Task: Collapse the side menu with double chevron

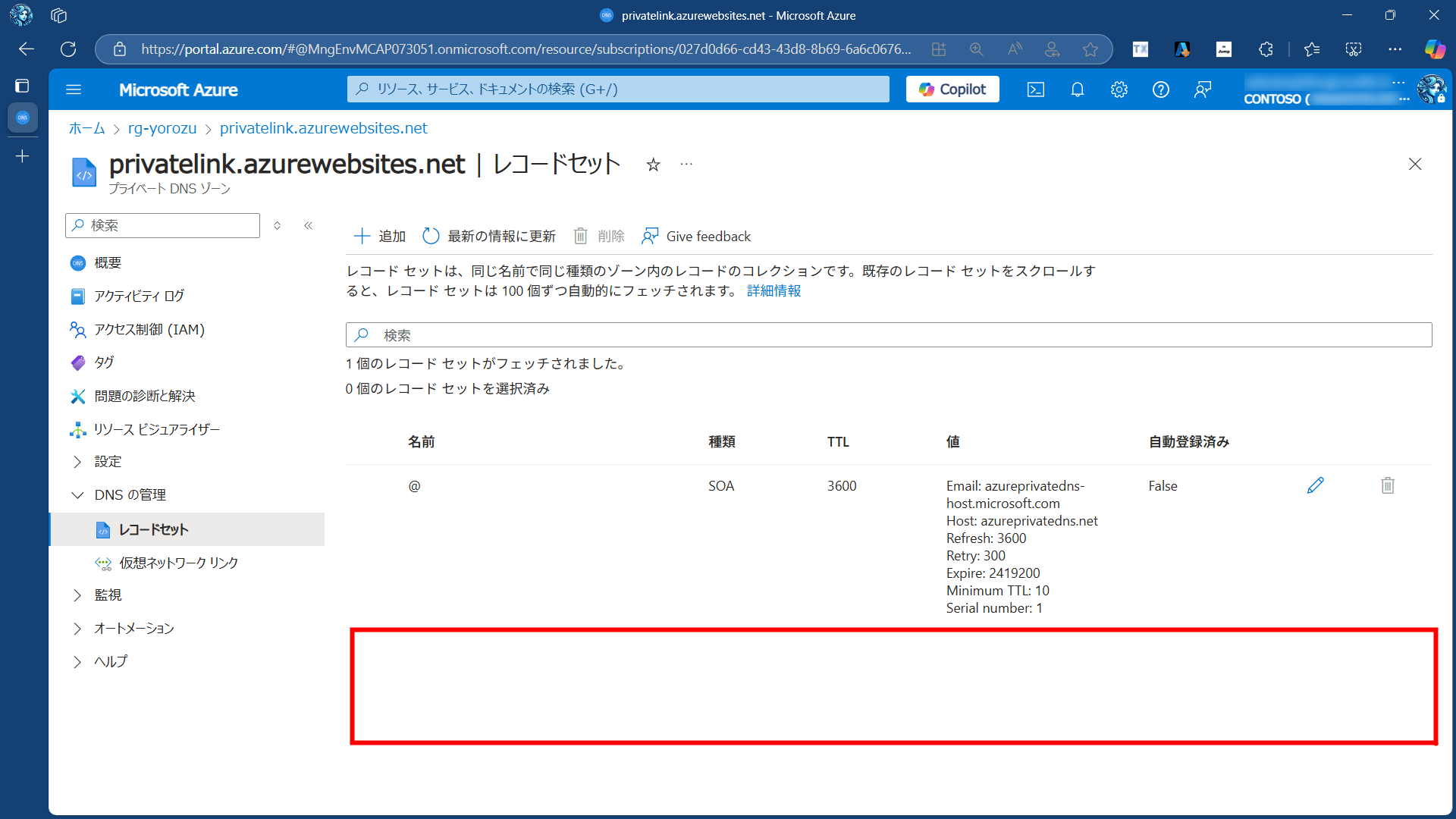Action: coord(309,225)
